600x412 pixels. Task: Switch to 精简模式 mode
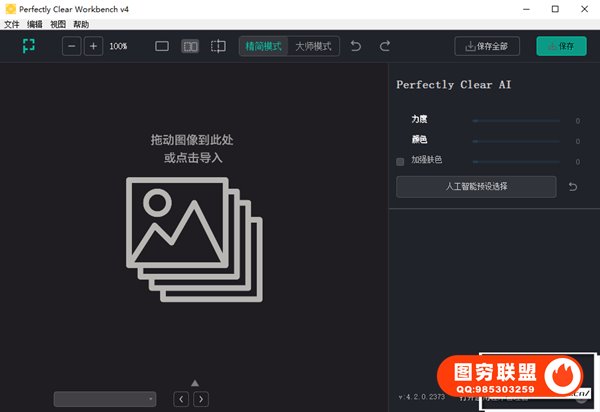click(264, 46)
